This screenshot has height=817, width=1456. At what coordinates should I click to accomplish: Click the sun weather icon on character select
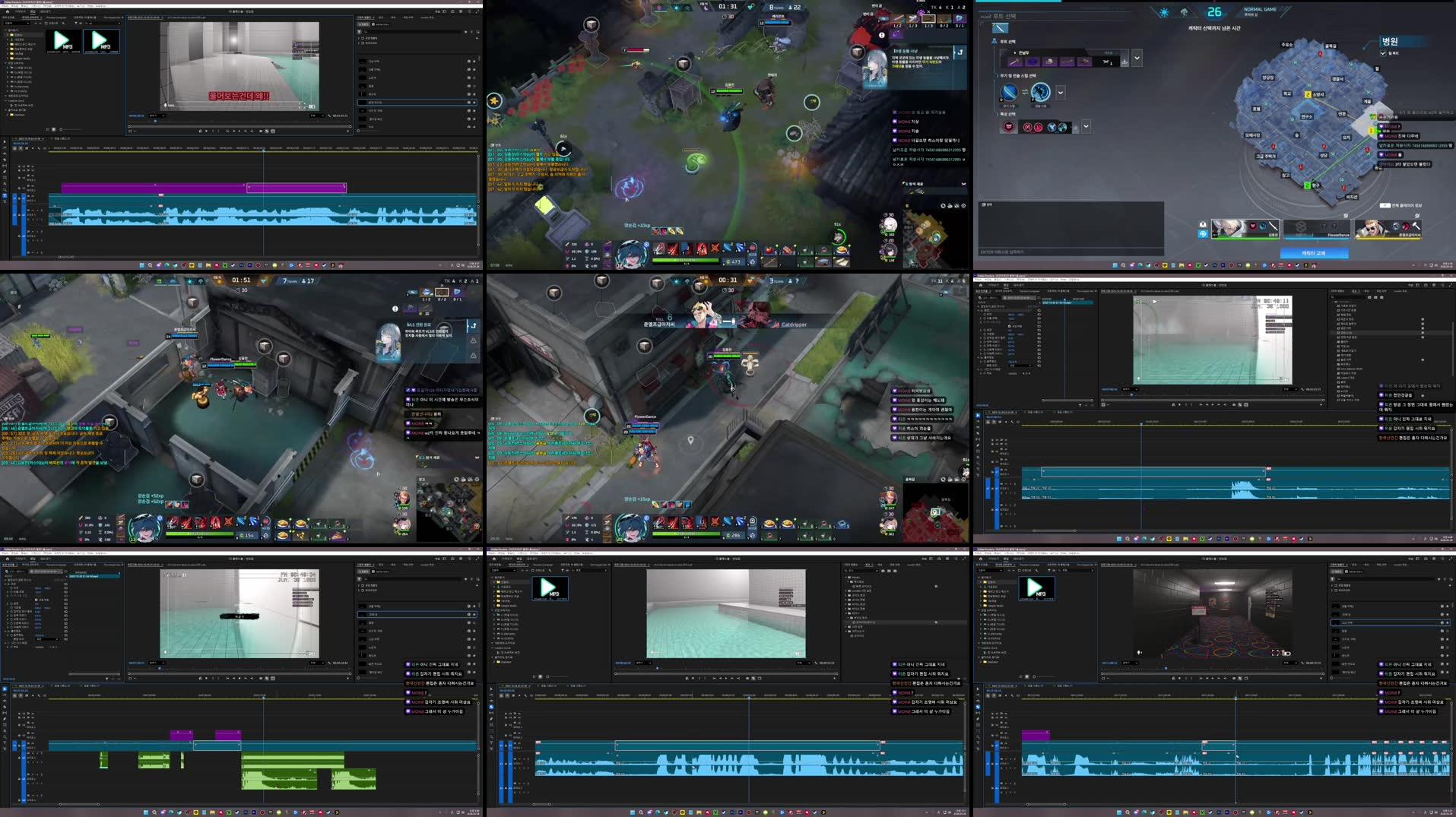point(1164,12)
